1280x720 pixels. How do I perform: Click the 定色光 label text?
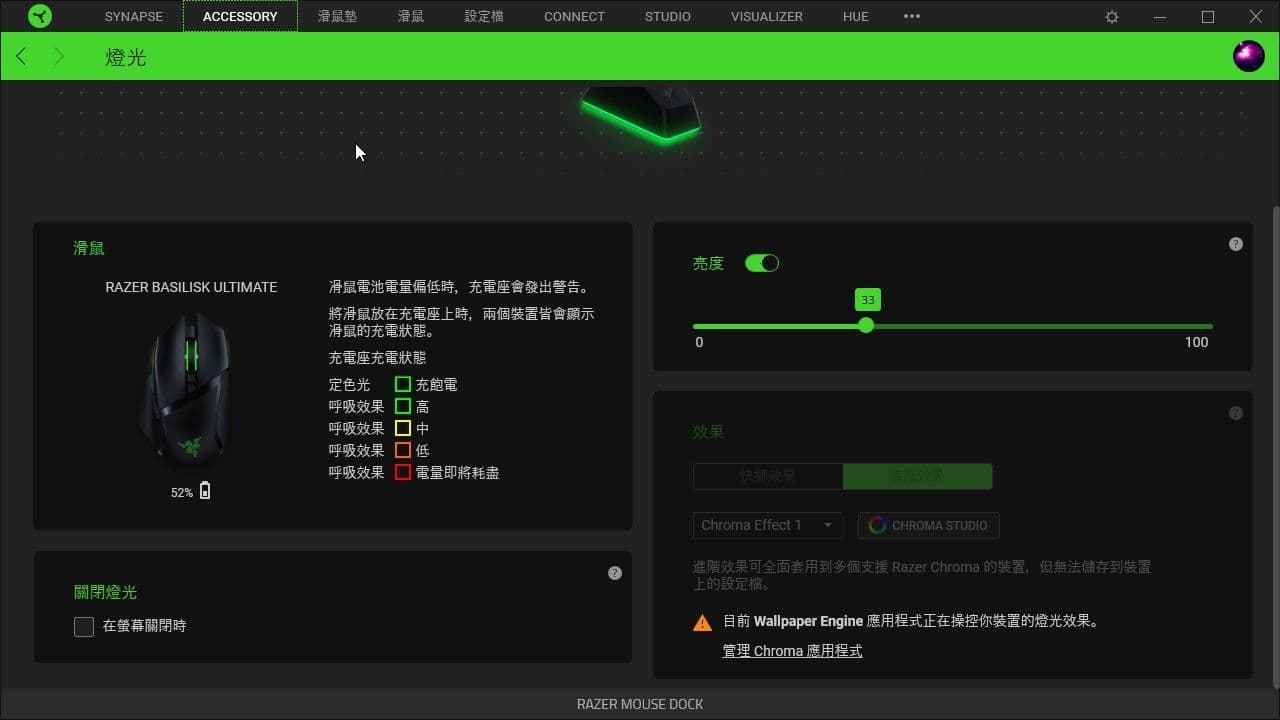tap(349, 384)
